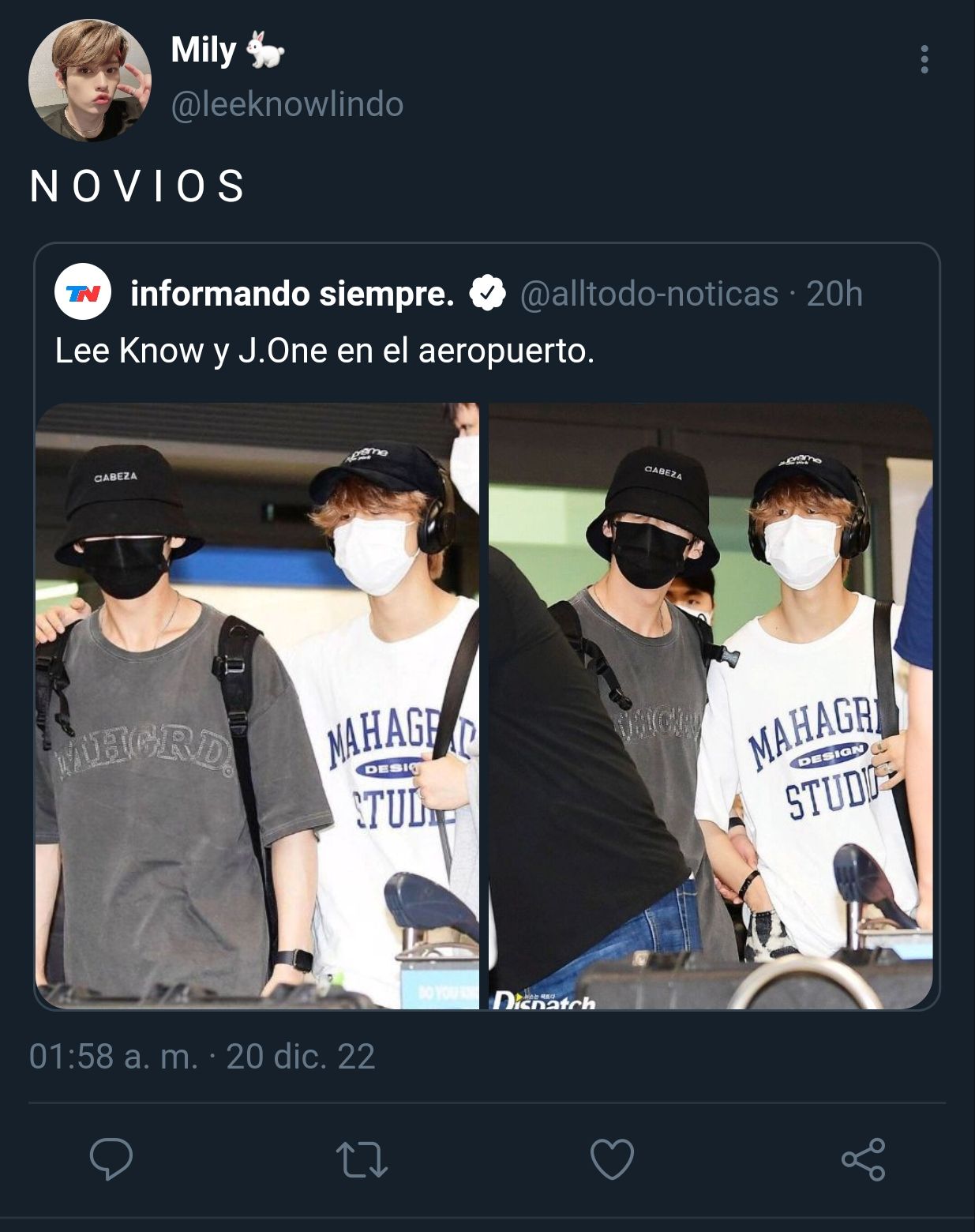Click the 20 dic. 22 date
The height and width of the screenshot is (1232, 975).
click(301, 1057)
